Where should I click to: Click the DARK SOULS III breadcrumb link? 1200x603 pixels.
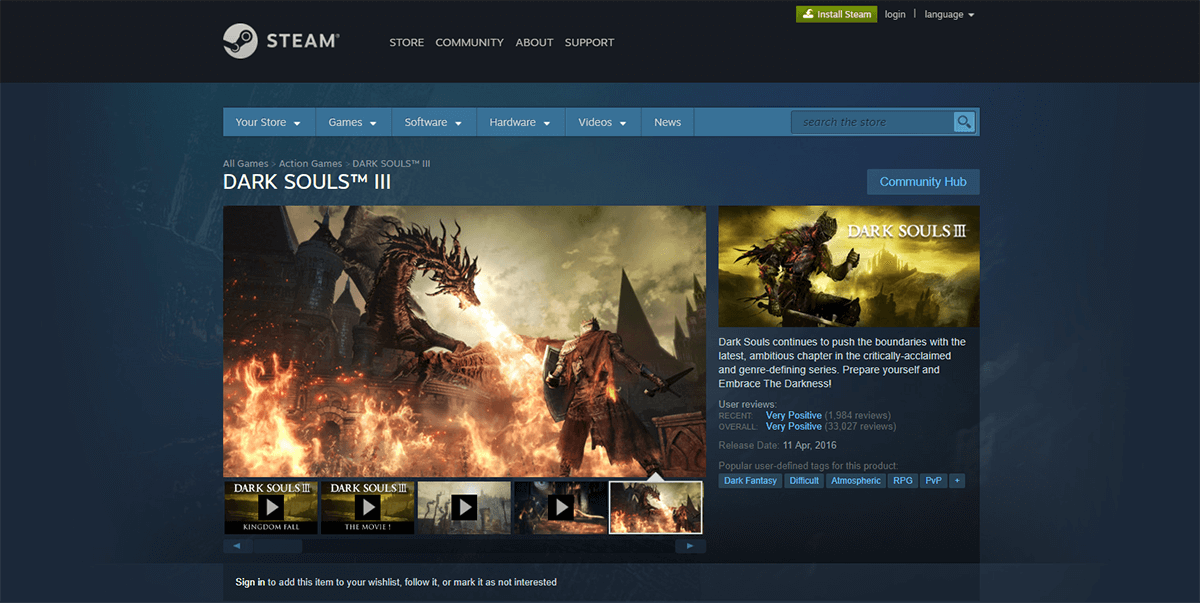tap(391, 163)
